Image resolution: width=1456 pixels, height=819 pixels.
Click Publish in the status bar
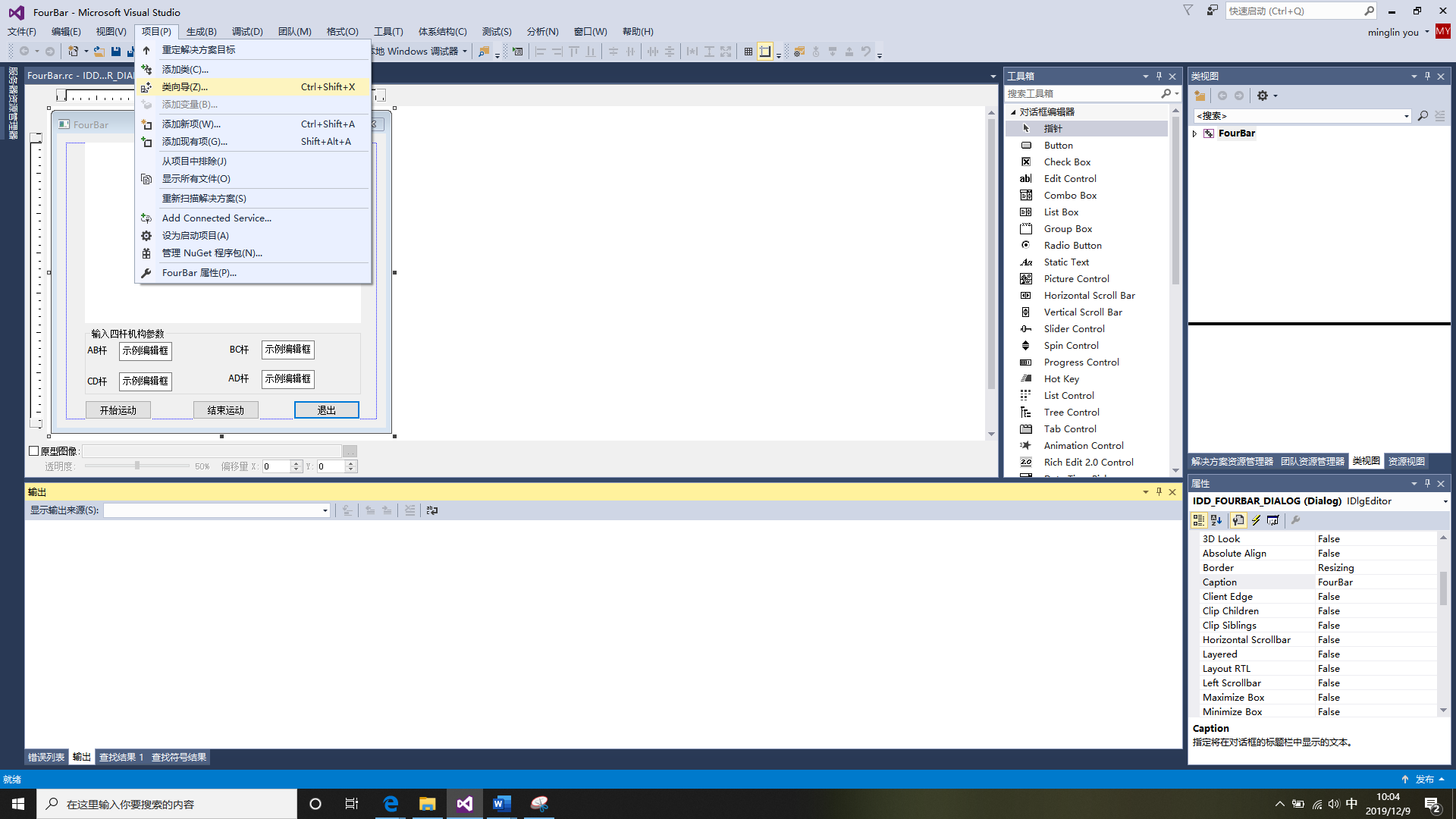pyautogui.click(x=1423, y=779)
